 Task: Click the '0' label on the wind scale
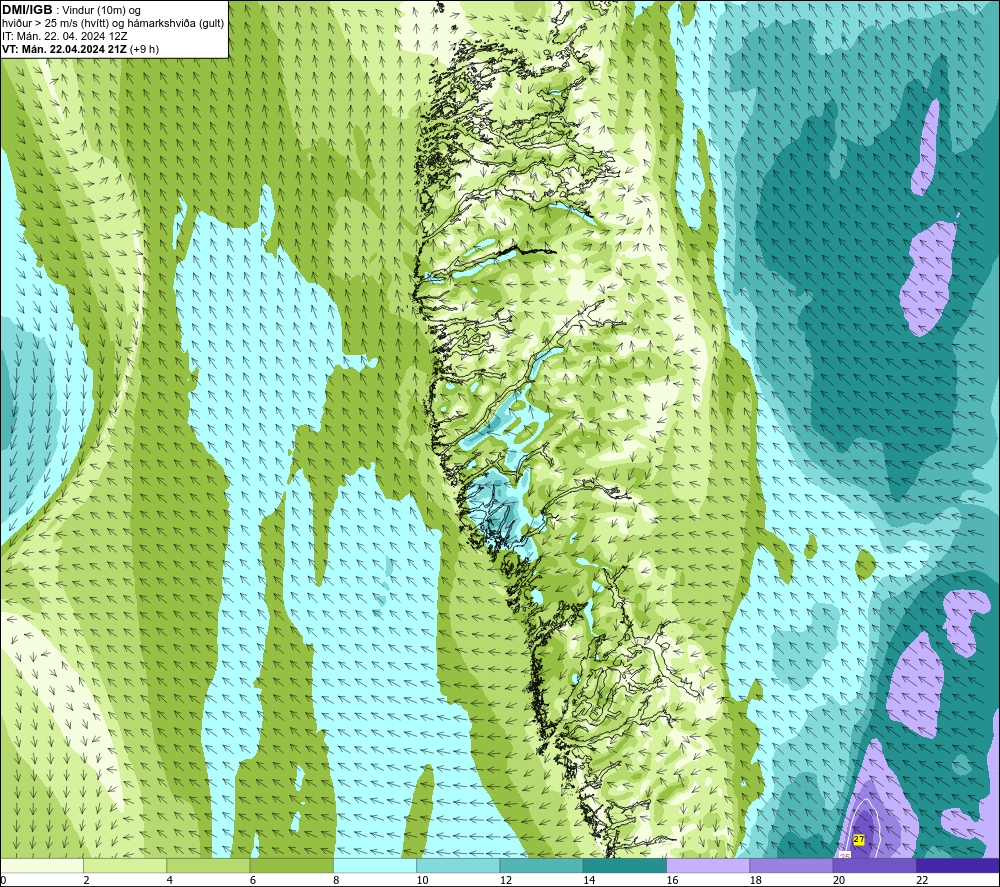coord(3,881)
